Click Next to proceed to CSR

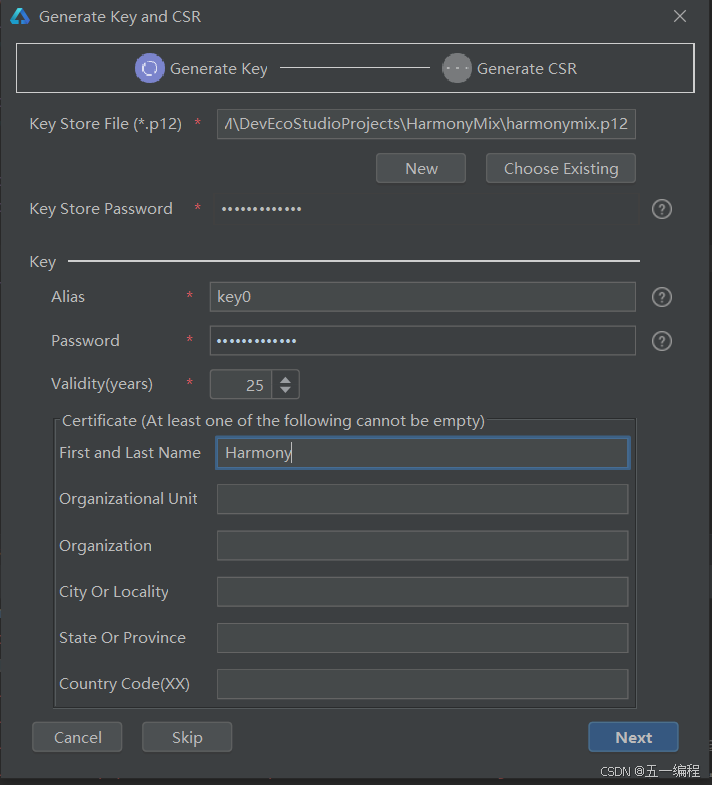pos(633,737)
